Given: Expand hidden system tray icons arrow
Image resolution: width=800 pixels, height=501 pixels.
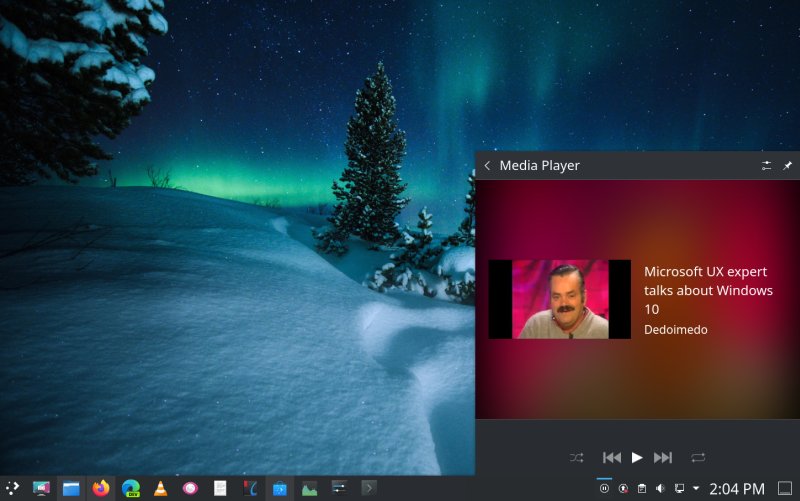Looking at the screenshot, I should tap(696, 488).
